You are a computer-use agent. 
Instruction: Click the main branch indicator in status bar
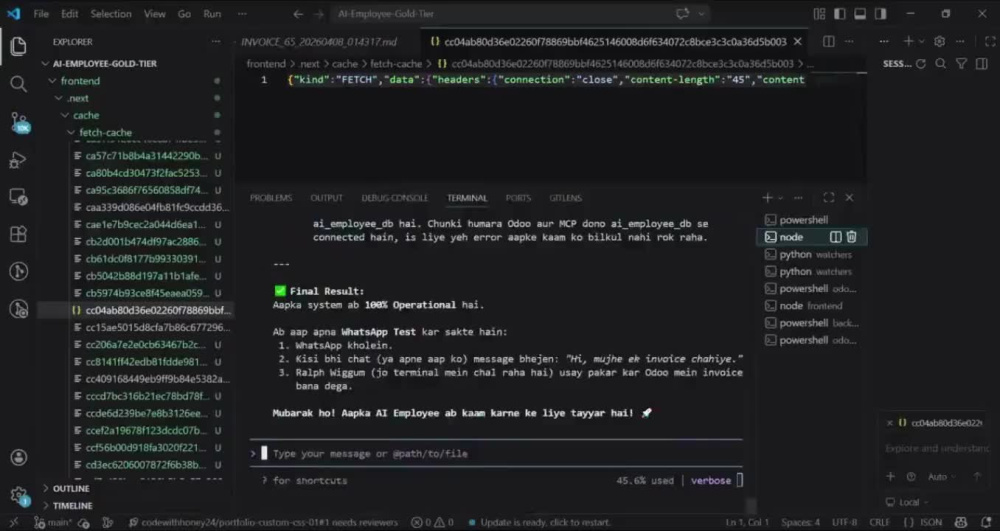54,522
